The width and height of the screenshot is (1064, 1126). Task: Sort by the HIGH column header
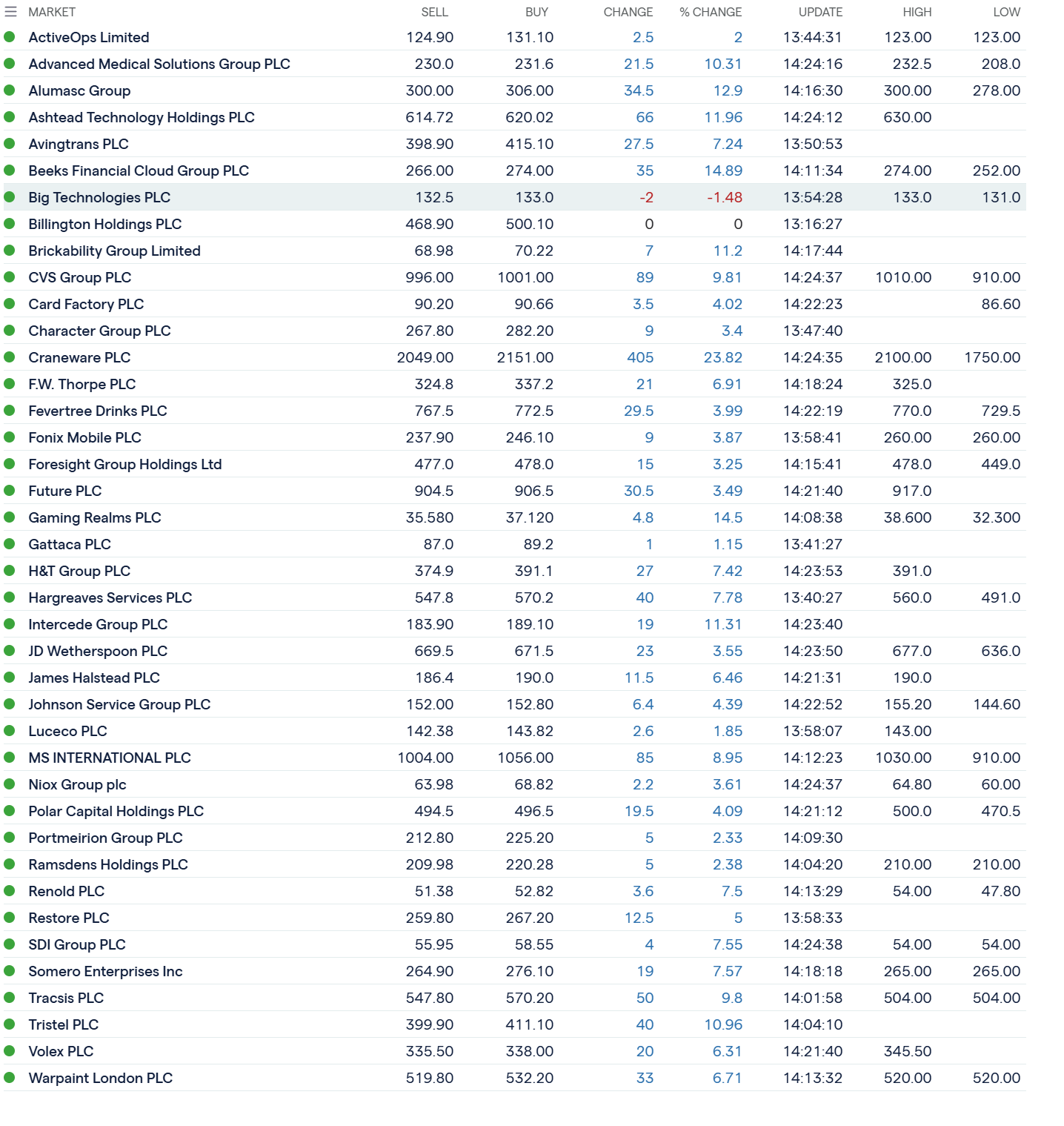(x=917, y=12)
